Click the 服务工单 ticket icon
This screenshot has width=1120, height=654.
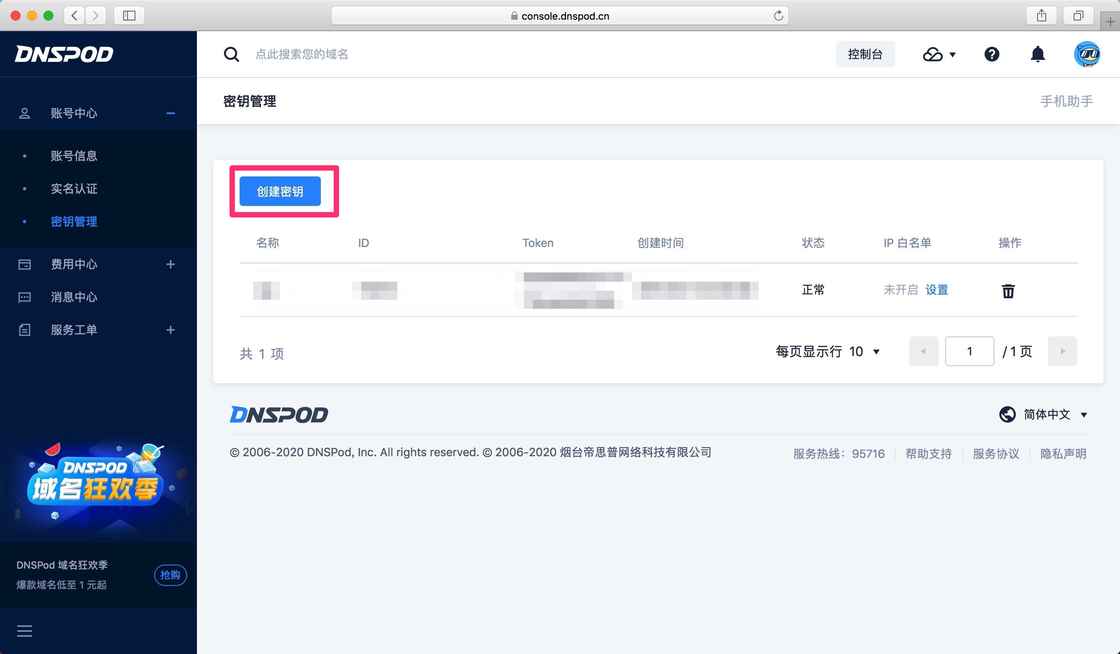[24, 330]
